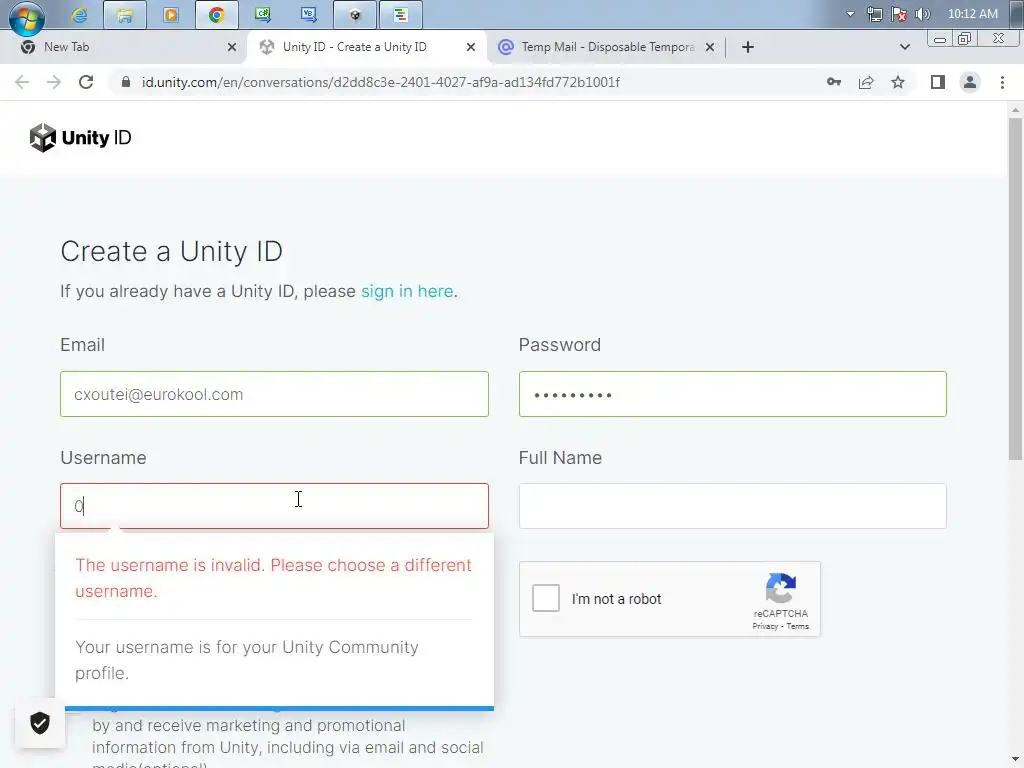The height and width of the screenshot is (768, 1024).
Task: Open the colored-bars taskbar app icon
Action: point(400,15)
